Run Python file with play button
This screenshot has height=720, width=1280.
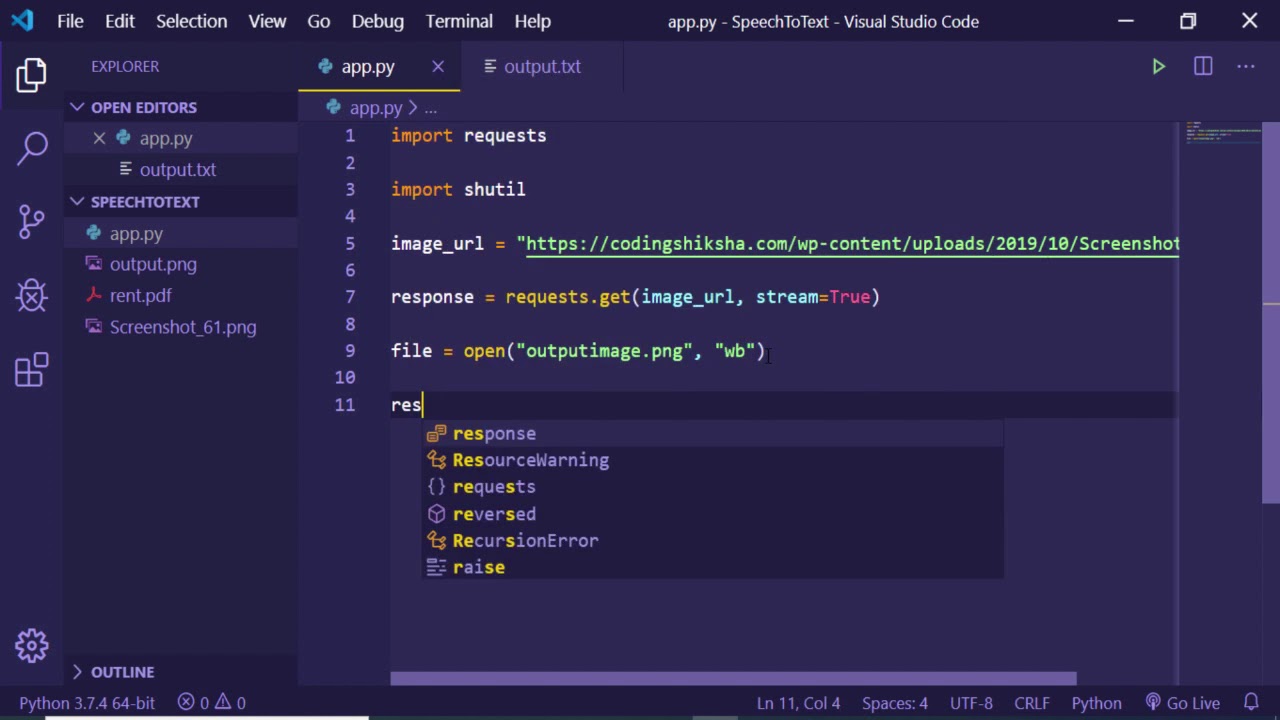click(x=1158, y=67)
